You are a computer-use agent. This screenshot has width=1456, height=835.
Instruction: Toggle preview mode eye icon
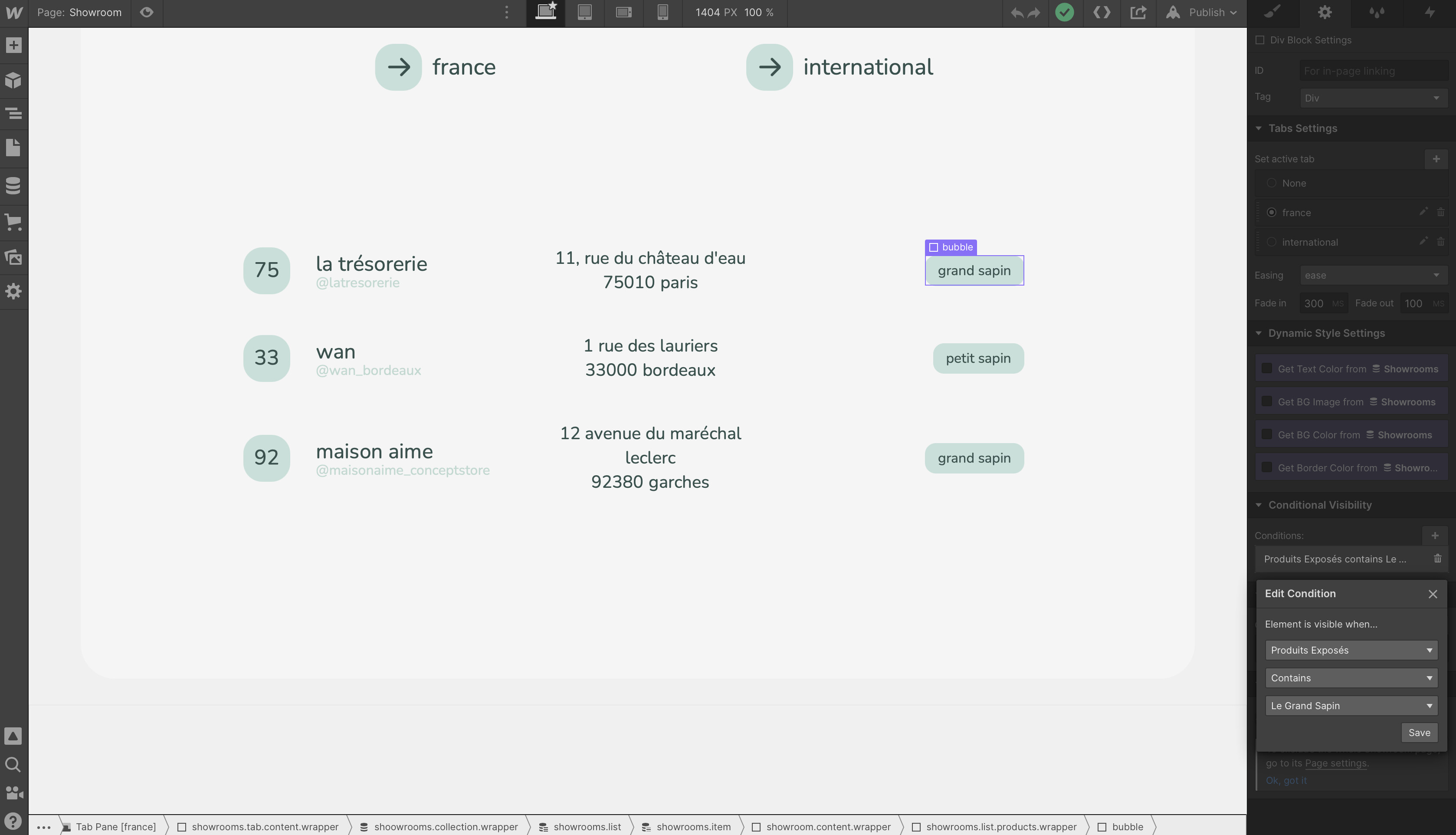(x=147, y=13)
